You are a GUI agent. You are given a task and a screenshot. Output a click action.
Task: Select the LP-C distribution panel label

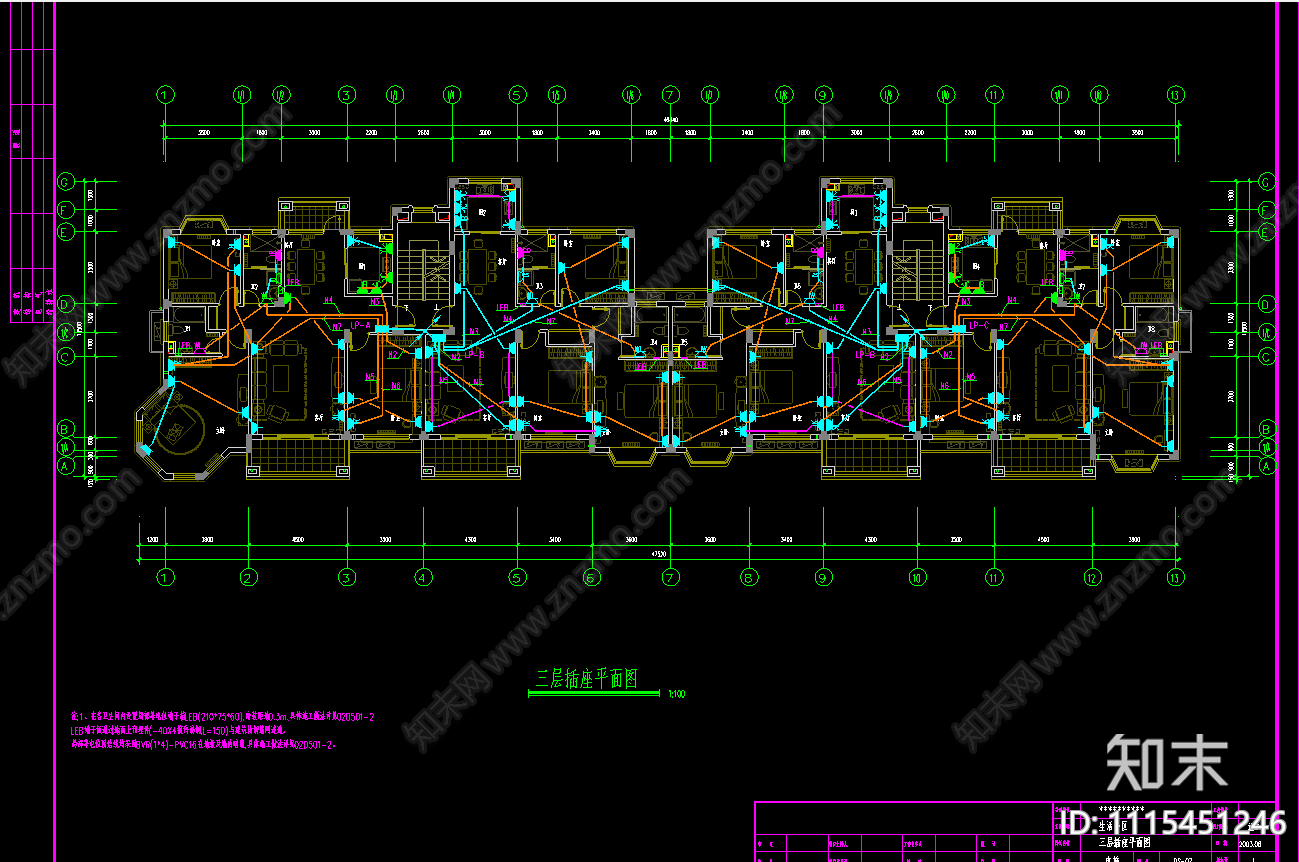[979, 325]
